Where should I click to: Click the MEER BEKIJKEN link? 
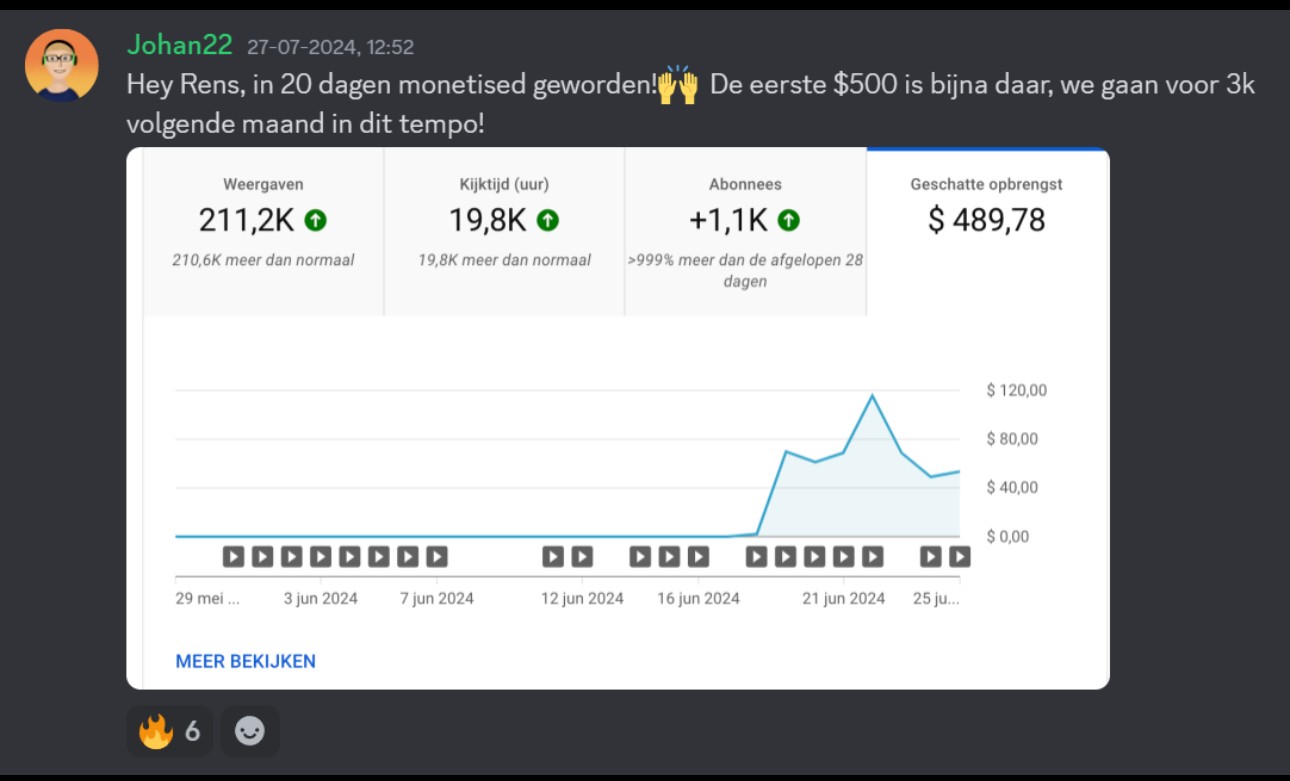[245, 661]
